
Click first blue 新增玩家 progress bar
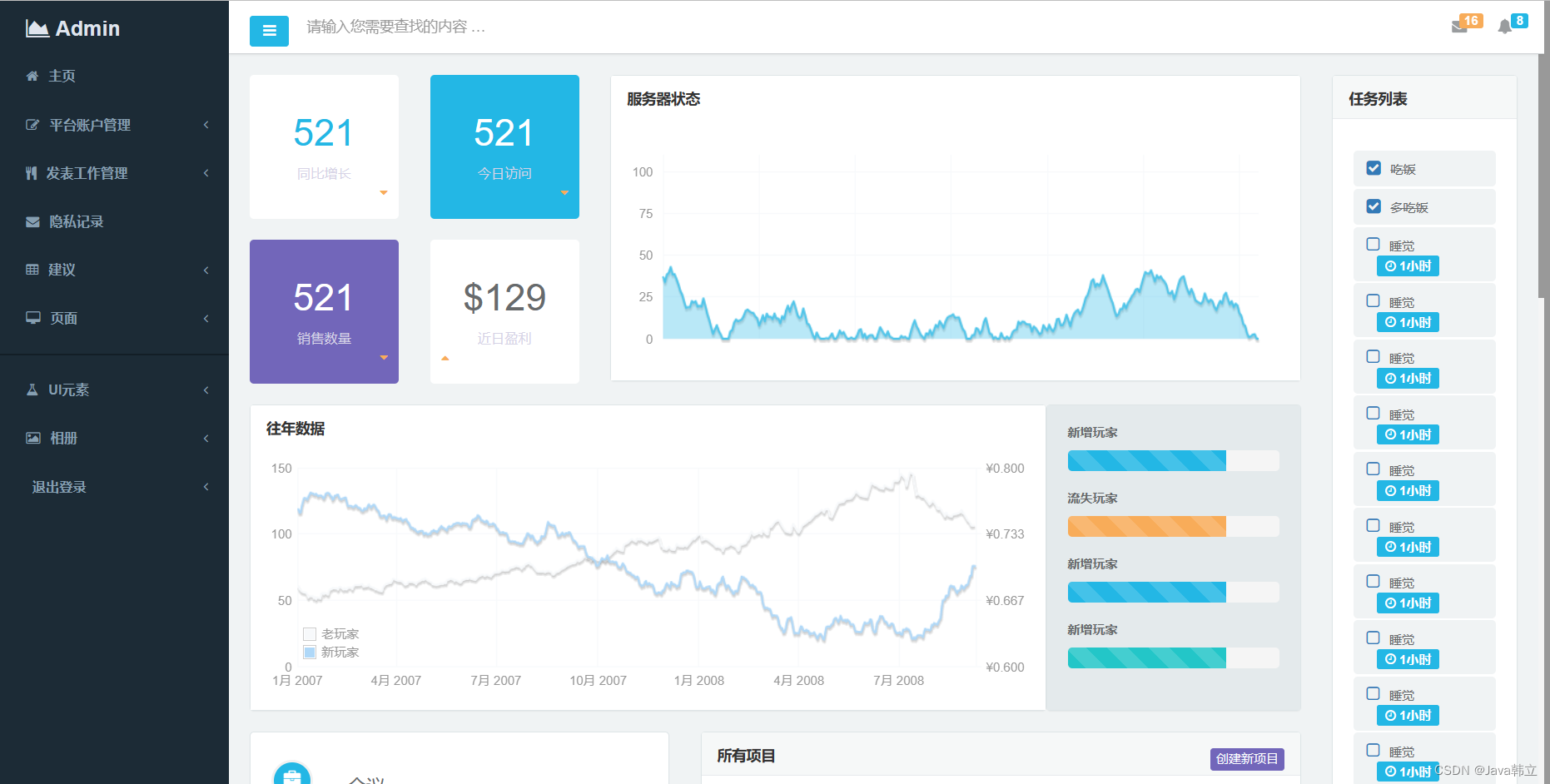(x=1173, y=460)
